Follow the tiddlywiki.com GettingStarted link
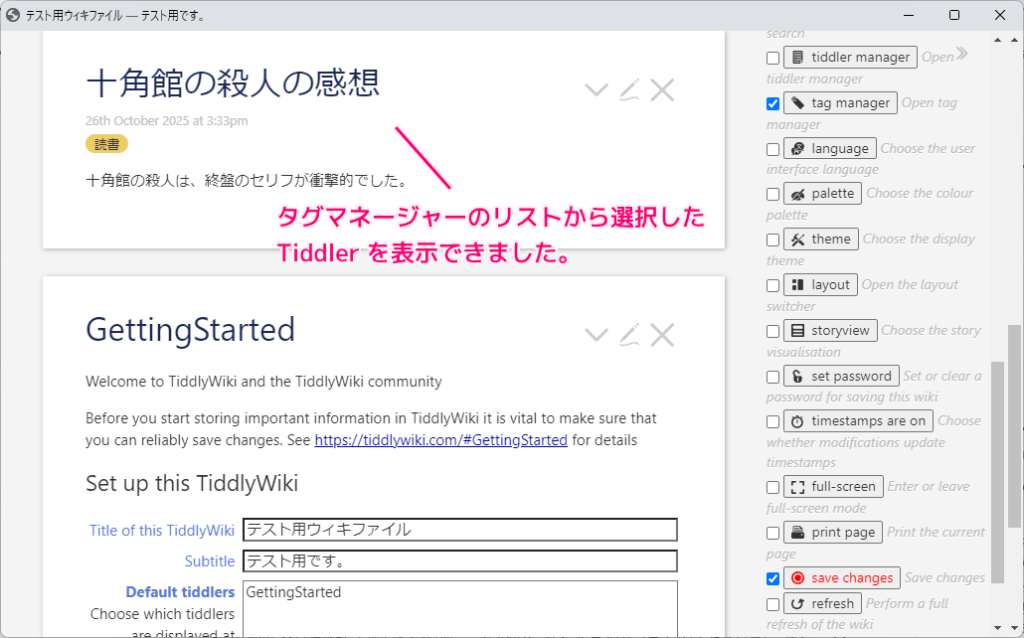 [441, 440]
